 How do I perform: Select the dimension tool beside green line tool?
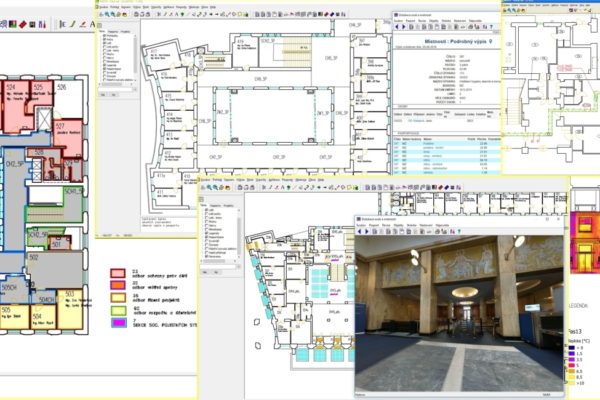point(62,24)
